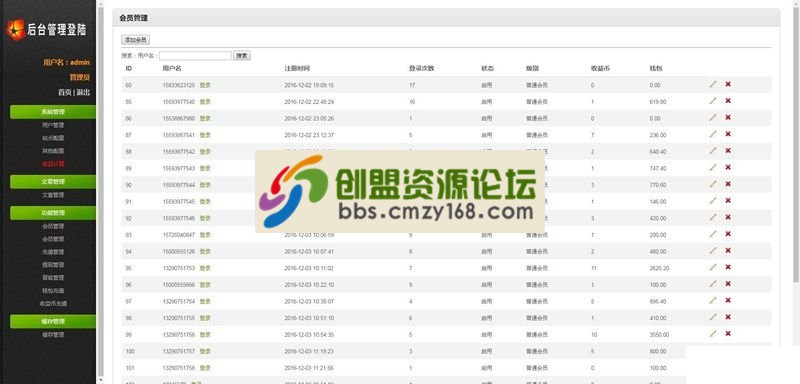
Task: Edit member ID 90 using pencil icon
Action: [x=713, y=184]
